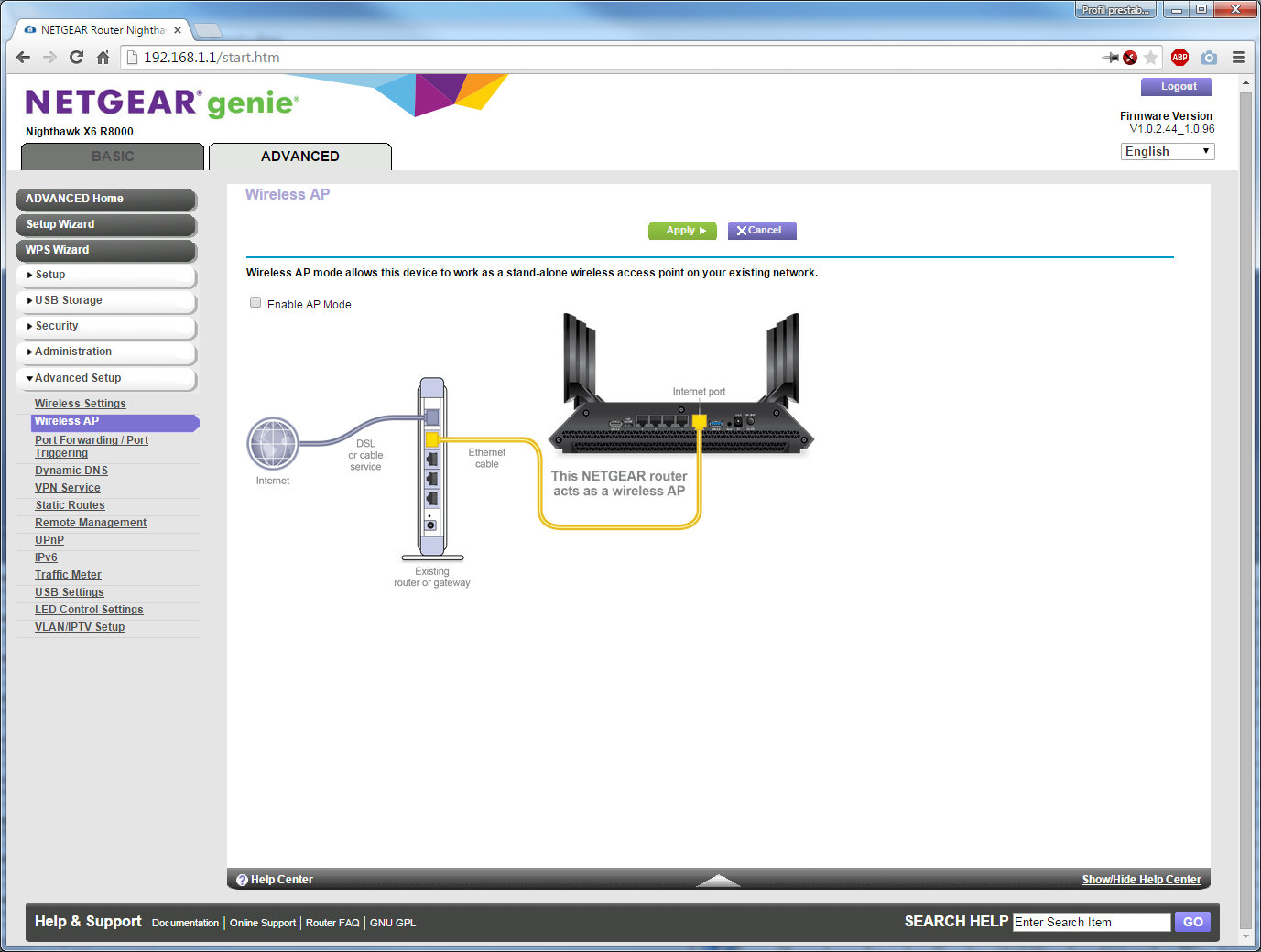
Task: Open the Adblock Plus extension icon
Action: tap(1179, 58)
